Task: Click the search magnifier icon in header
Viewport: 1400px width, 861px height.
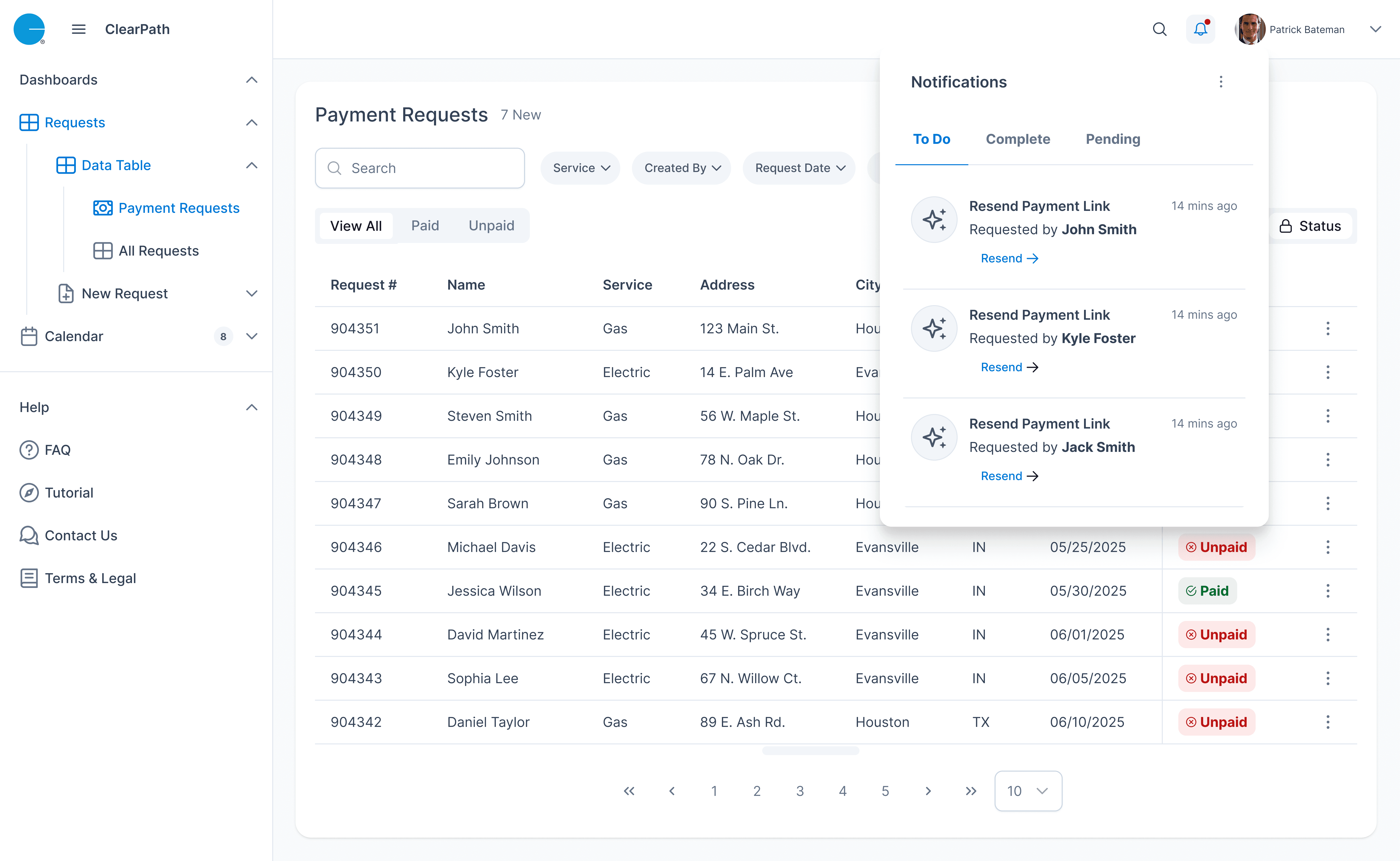Action: pos(1159,29)
